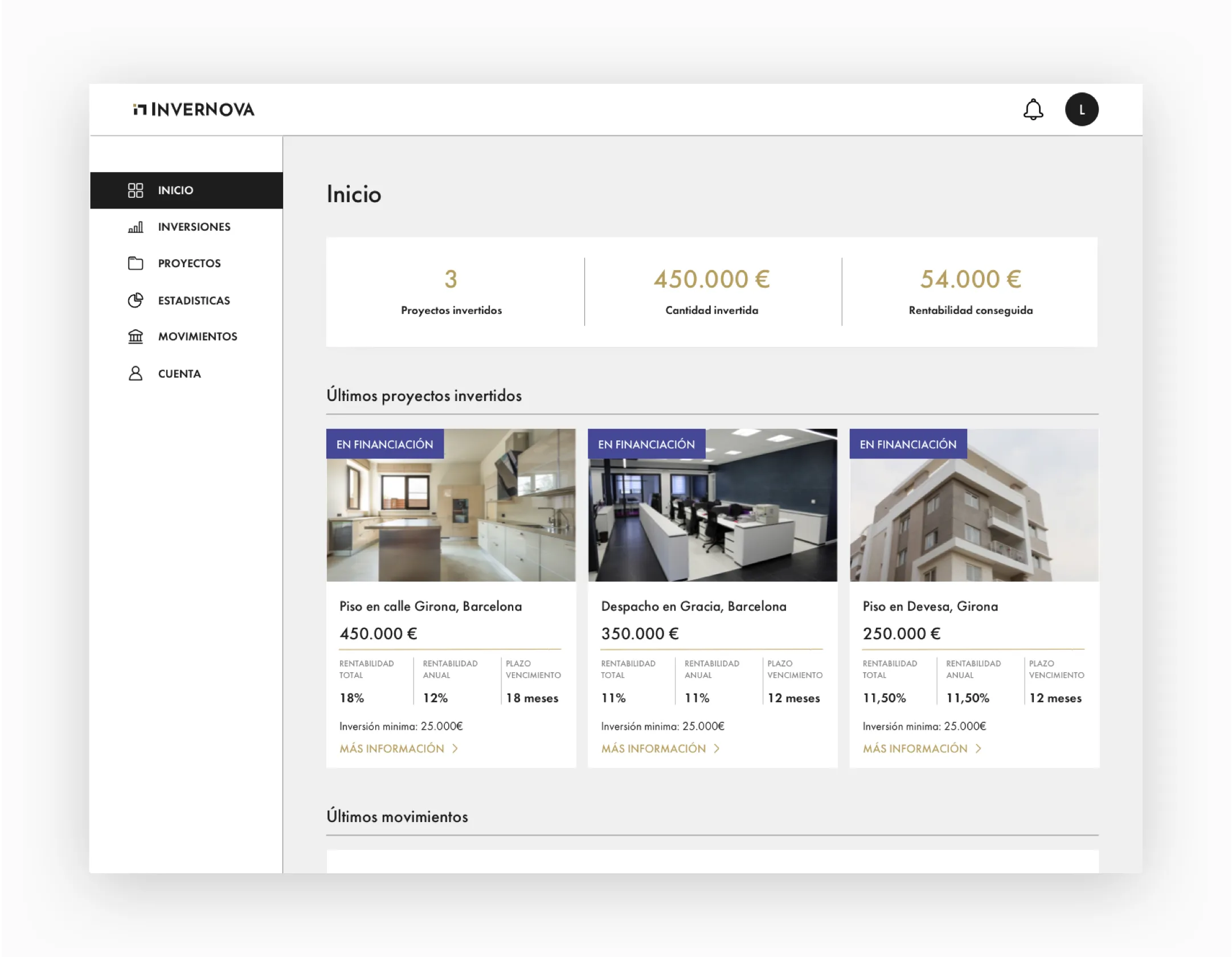1232x957 pixels.
Task: Click the Proyectos folder icon
Action: 136,263
